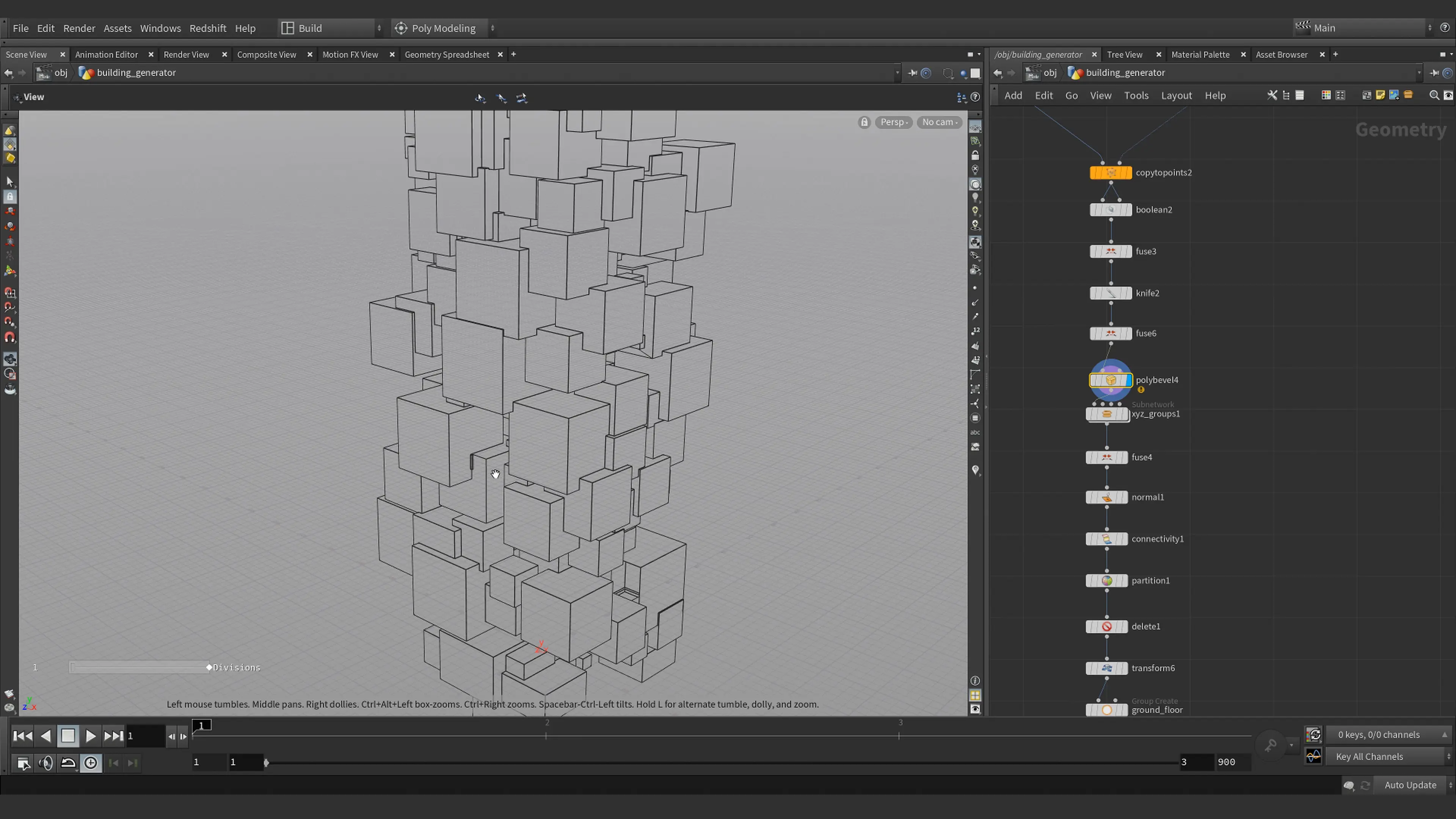Open the viewport info icon on right toolbar
This screenshot has height=819, width=1456.
(x=975, y=681)
